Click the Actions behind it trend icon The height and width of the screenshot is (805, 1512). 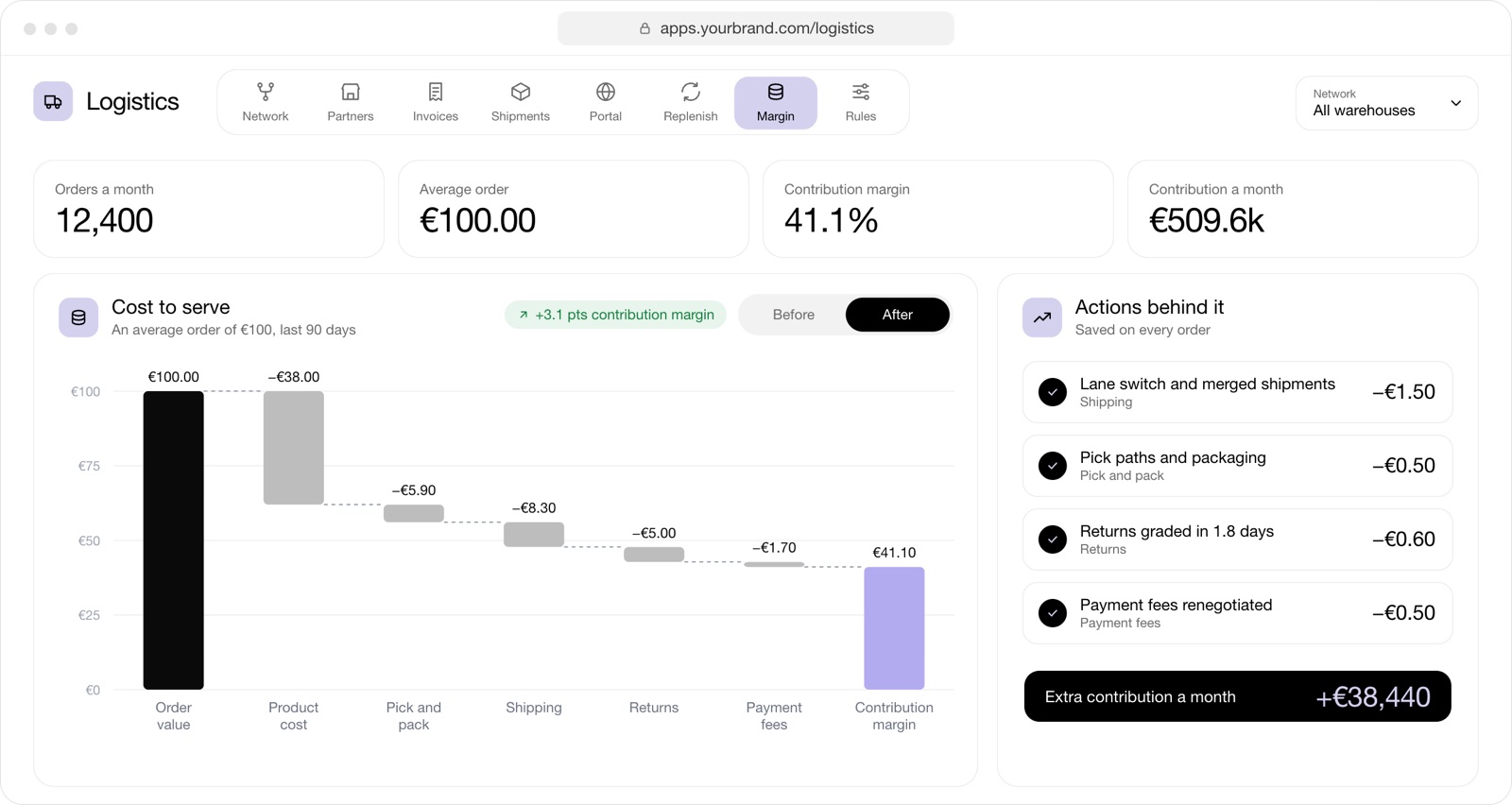[x=1042, y=317]
